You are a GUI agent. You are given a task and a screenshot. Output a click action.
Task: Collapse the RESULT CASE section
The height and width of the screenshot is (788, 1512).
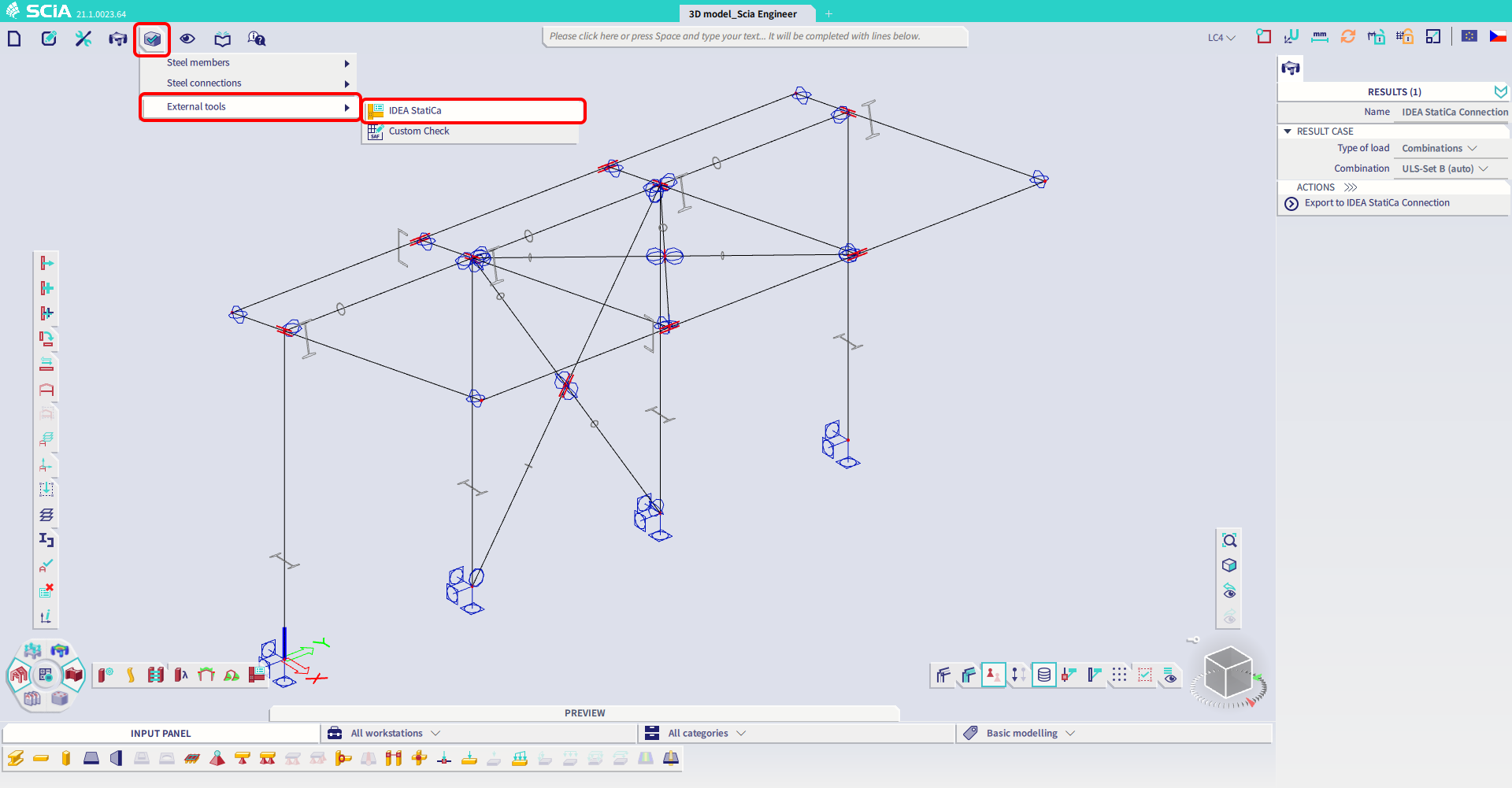coord(1289,131)
